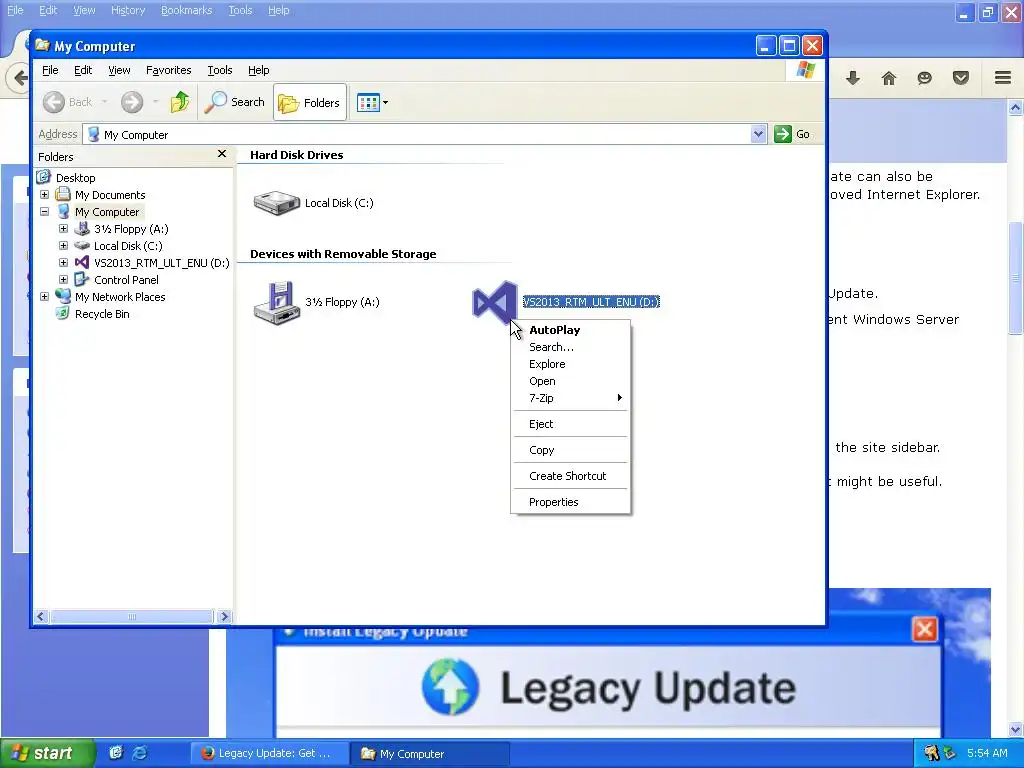Open Firefox Bookmarks menu
Image resolution: width=1024 pixels, height=768 pixels.
coord(187,10)
